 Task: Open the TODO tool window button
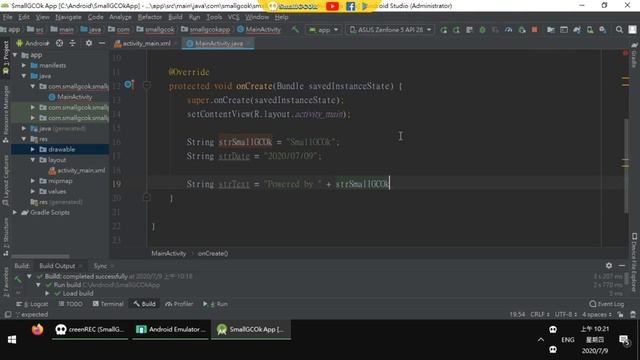[x=70, y=304]
